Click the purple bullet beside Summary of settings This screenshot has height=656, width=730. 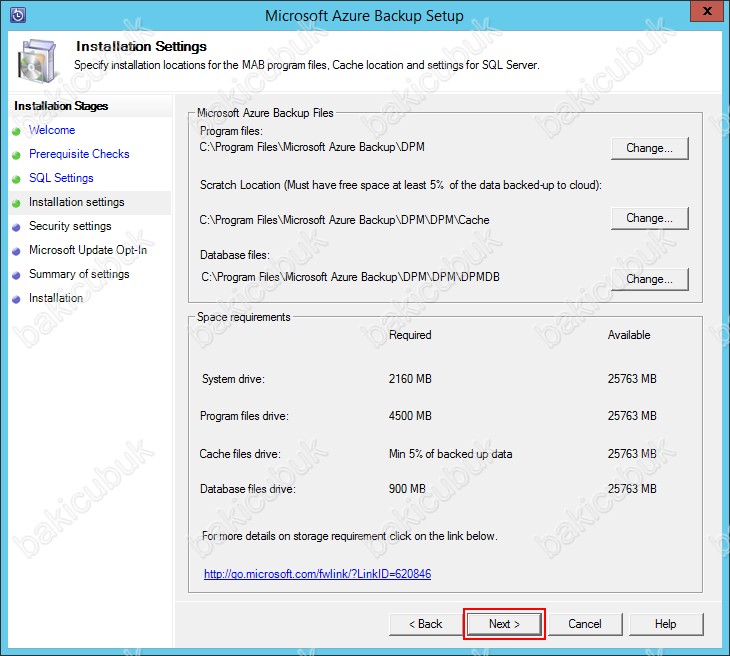pyautogui.click(x=16, y=275)
